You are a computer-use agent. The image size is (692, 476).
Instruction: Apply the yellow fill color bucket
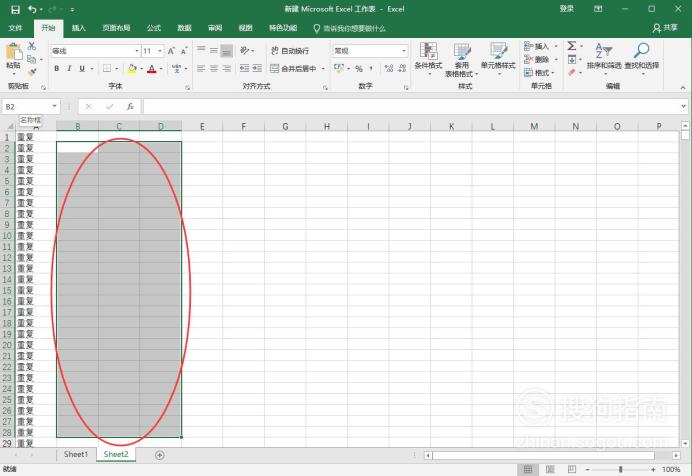[x=132, y=68]
